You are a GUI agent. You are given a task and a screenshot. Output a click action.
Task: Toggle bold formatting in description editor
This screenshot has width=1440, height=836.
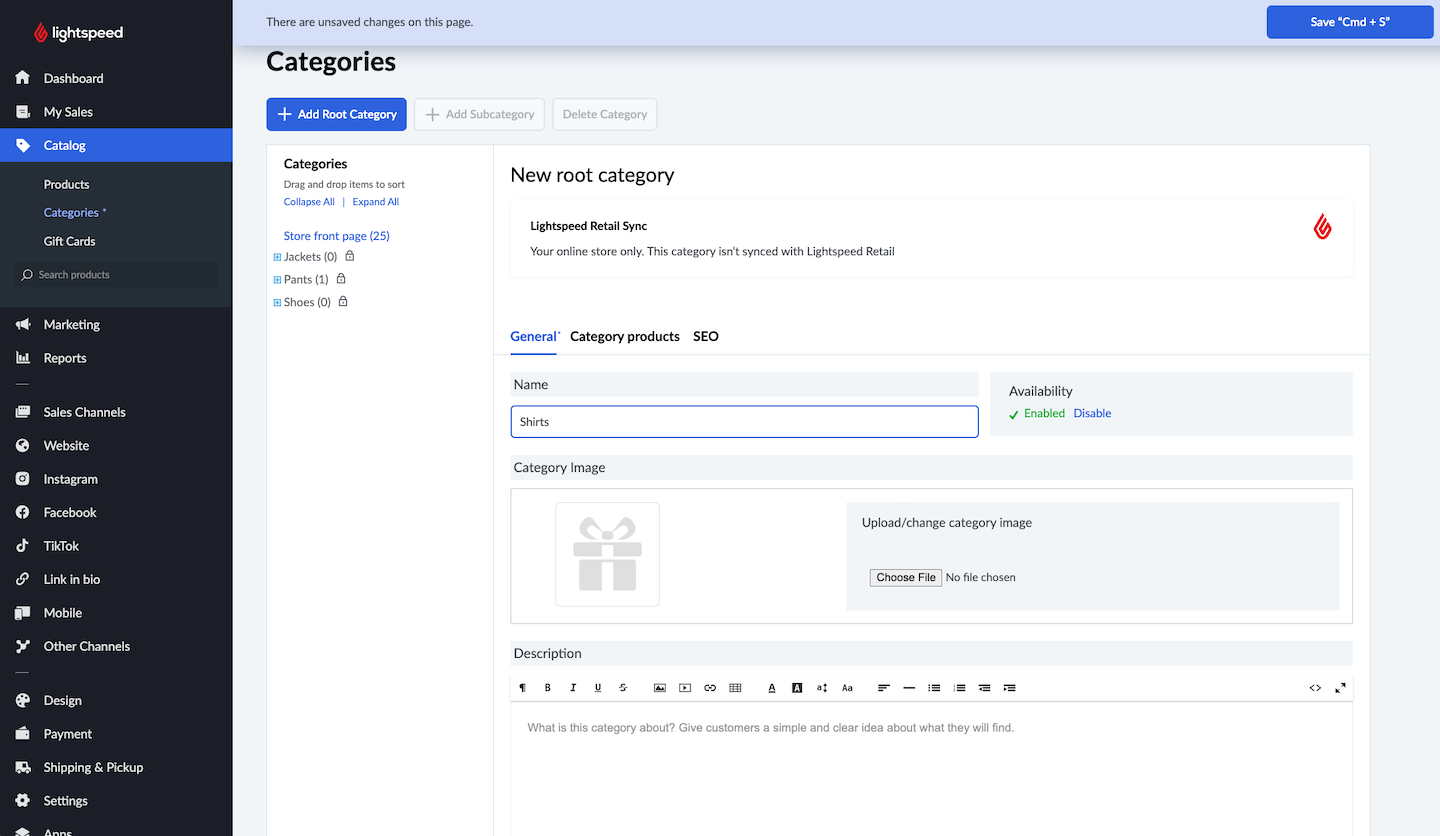(548, 688)
